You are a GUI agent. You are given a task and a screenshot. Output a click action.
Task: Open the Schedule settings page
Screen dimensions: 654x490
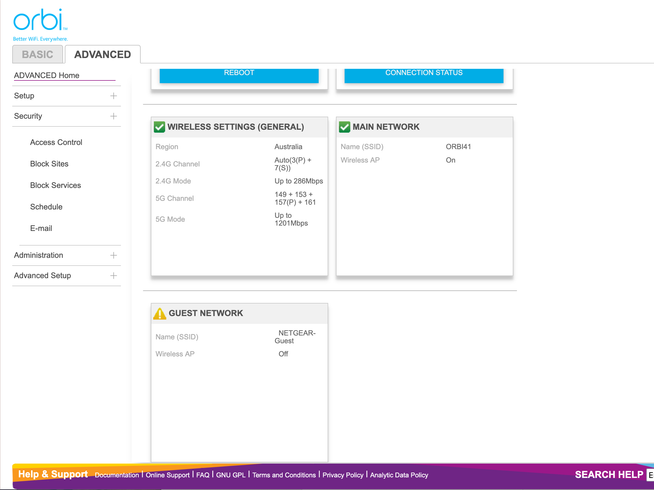point(46,207)
